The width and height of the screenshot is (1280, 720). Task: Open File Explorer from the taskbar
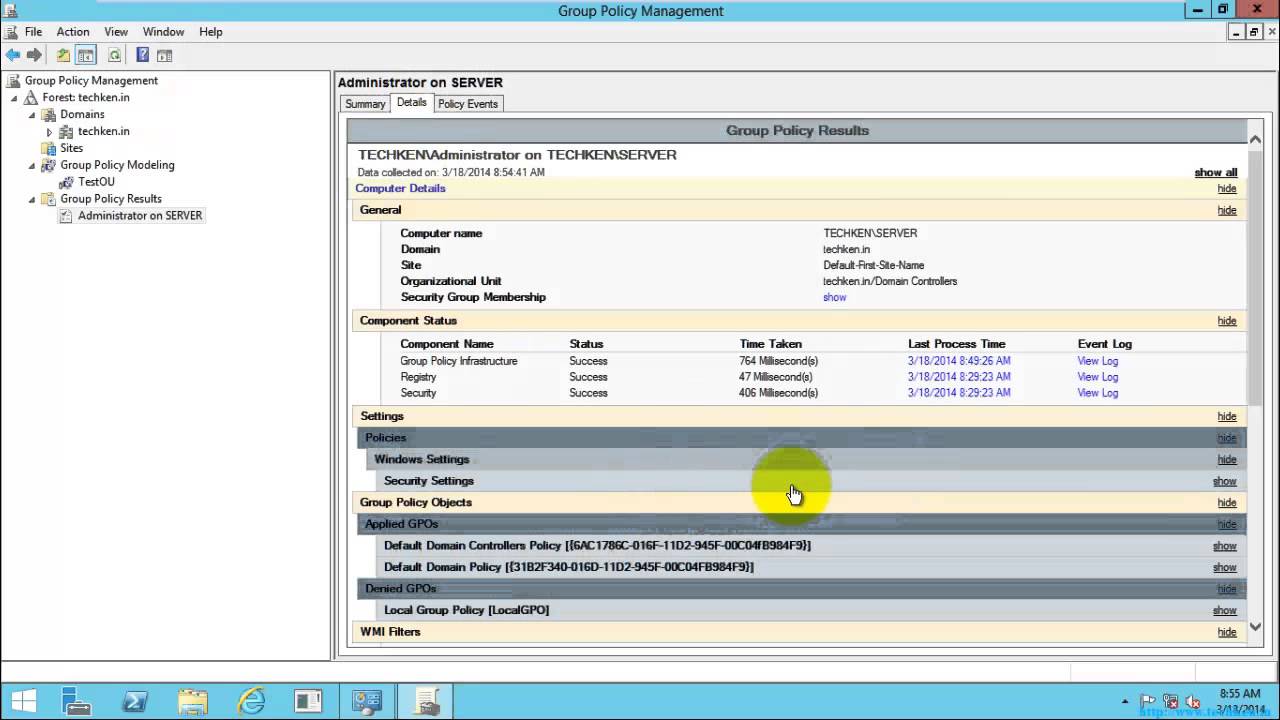tap(193, 702)
